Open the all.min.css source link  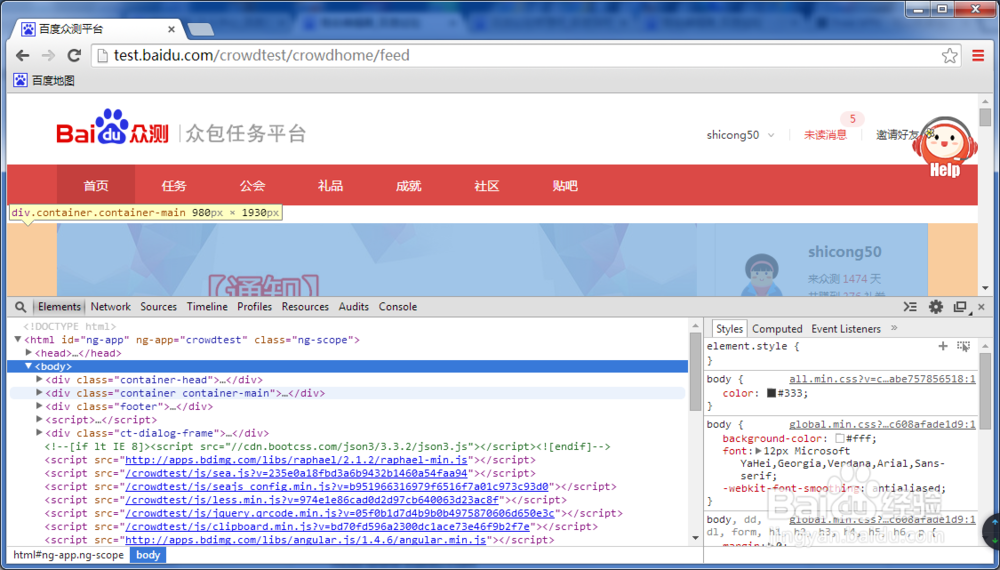pos(882,379)
